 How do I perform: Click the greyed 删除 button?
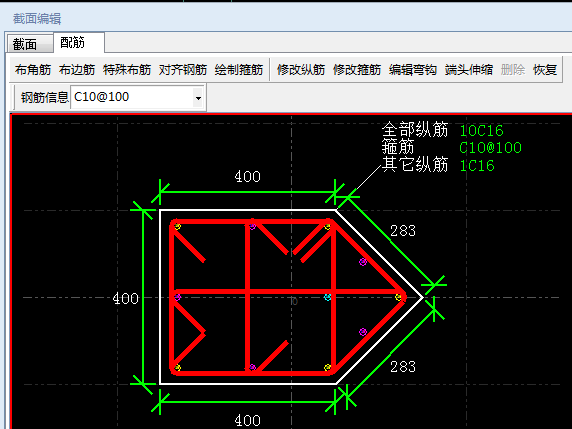(513, 70)
